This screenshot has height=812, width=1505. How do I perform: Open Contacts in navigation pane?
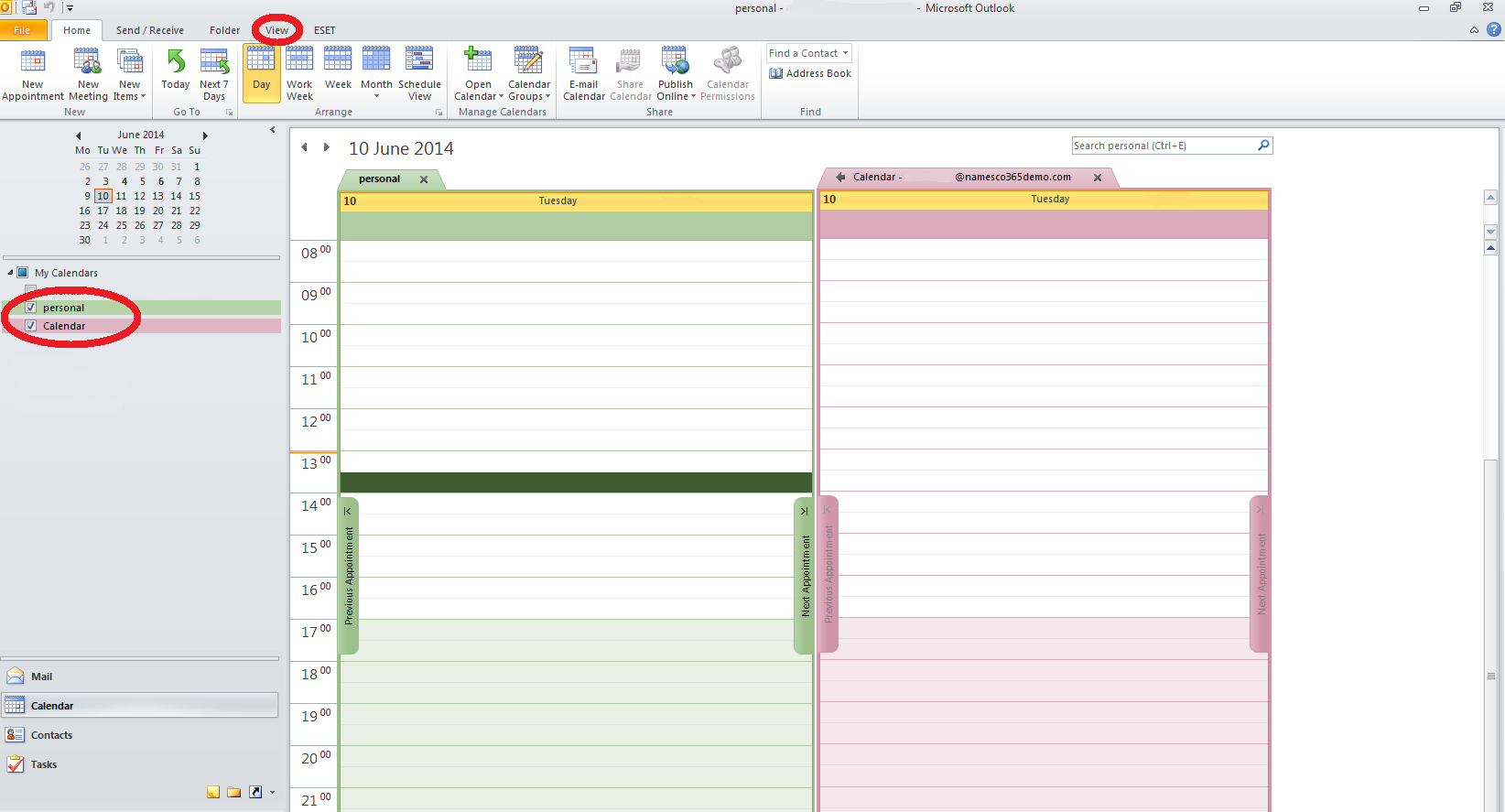140,735
